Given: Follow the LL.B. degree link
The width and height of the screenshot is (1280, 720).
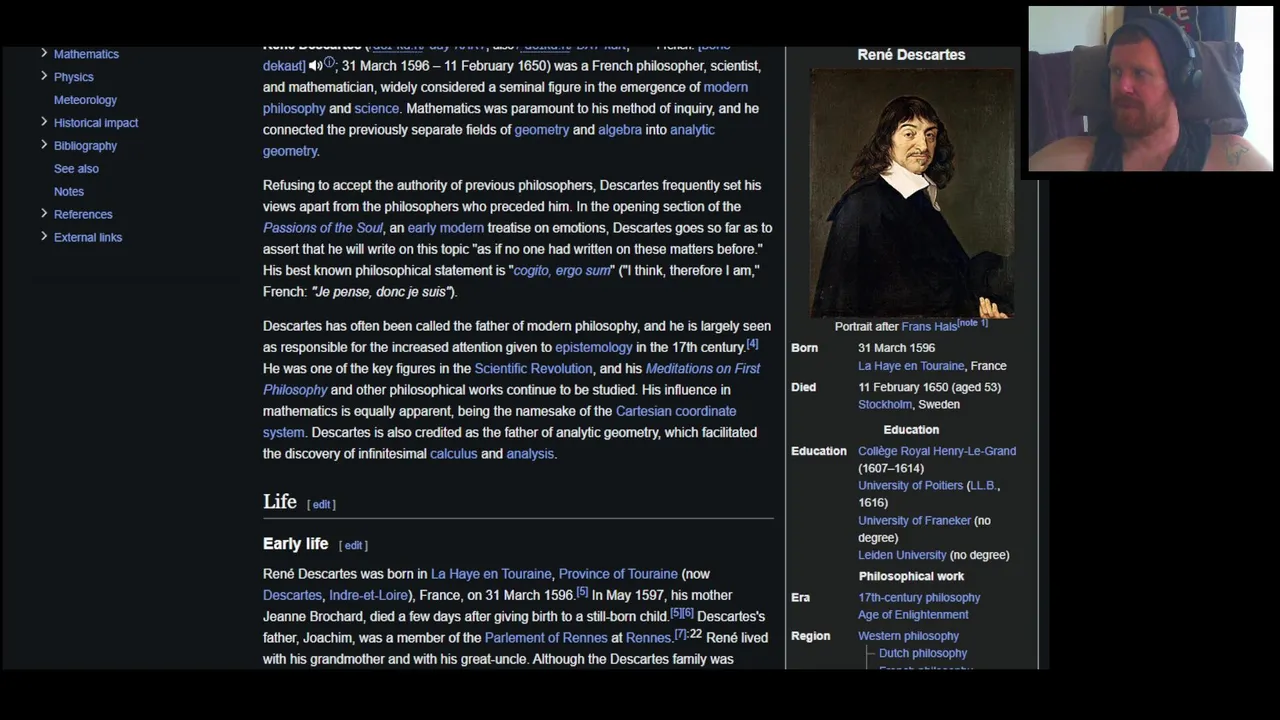Looking at the screenshot, I should tap(983, 486).
